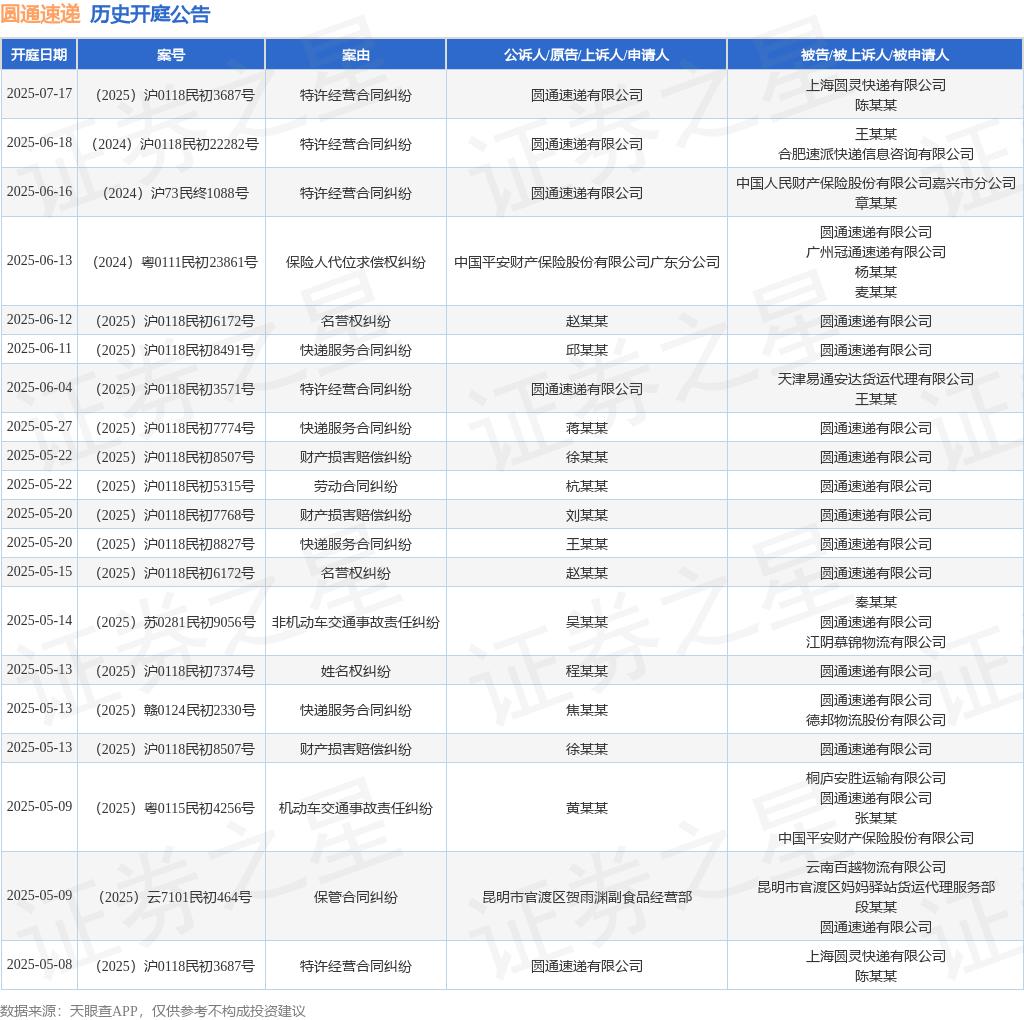
Task: Click case number (2025)赣0124民初2330号
Action: tap(175, 710)
